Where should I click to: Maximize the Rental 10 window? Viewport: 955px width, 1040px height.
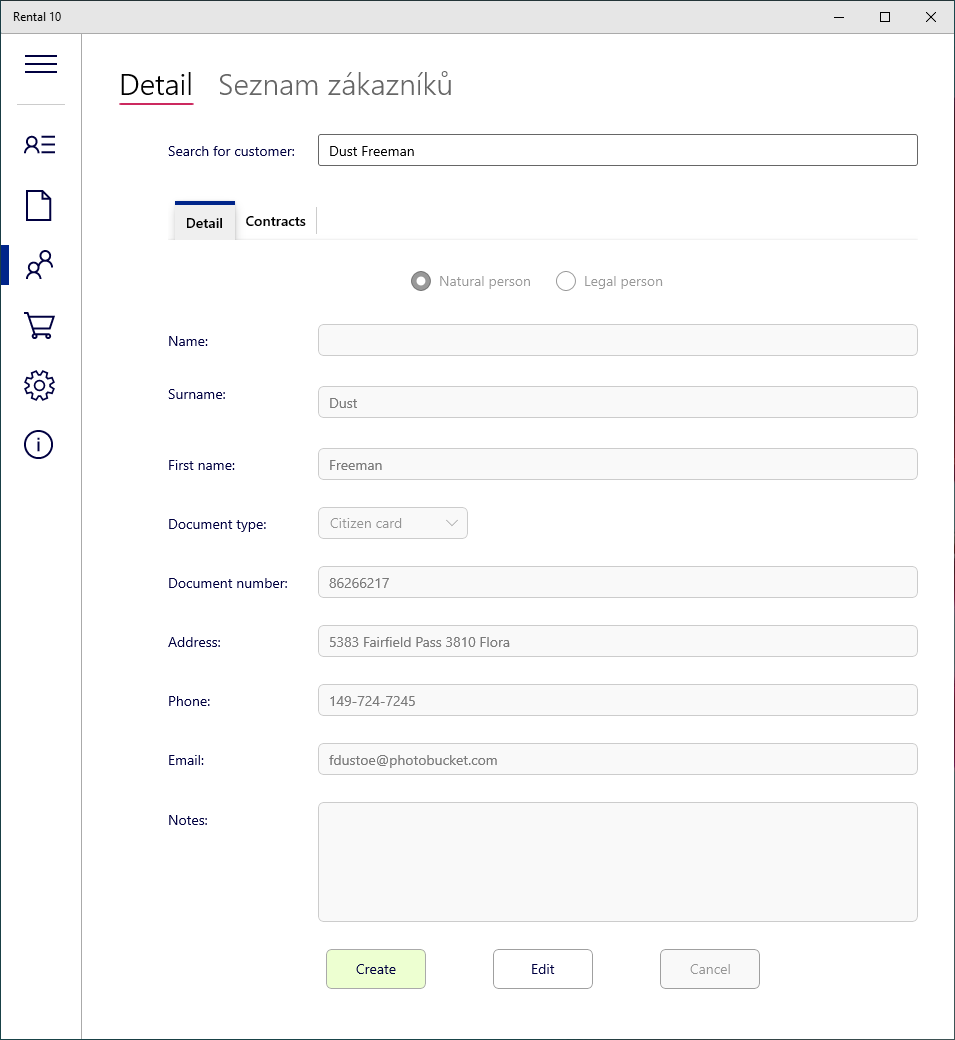884,17
